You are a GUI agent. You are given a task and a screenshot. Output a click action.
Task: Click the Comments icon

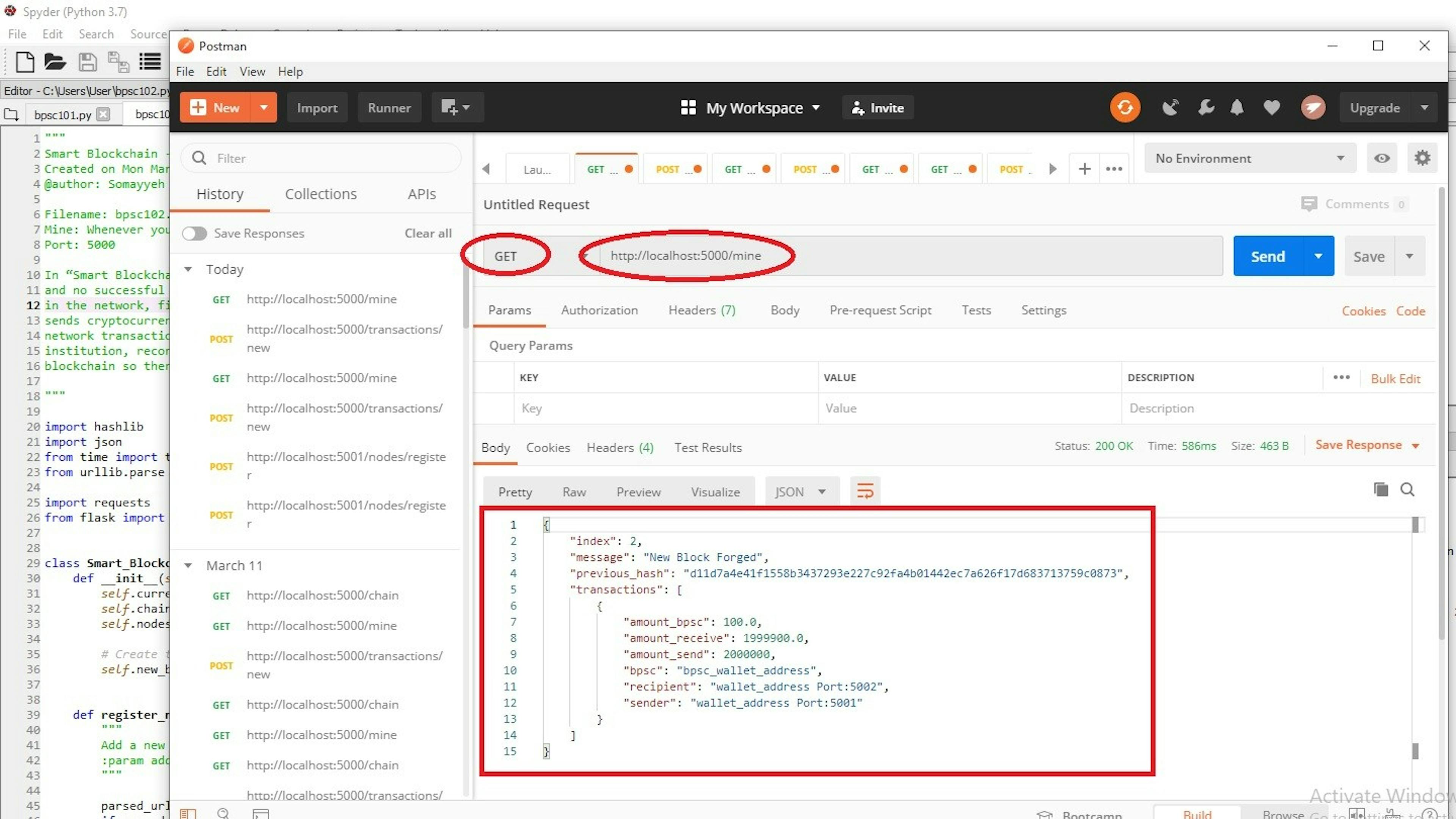click(x=1309, y=204)
